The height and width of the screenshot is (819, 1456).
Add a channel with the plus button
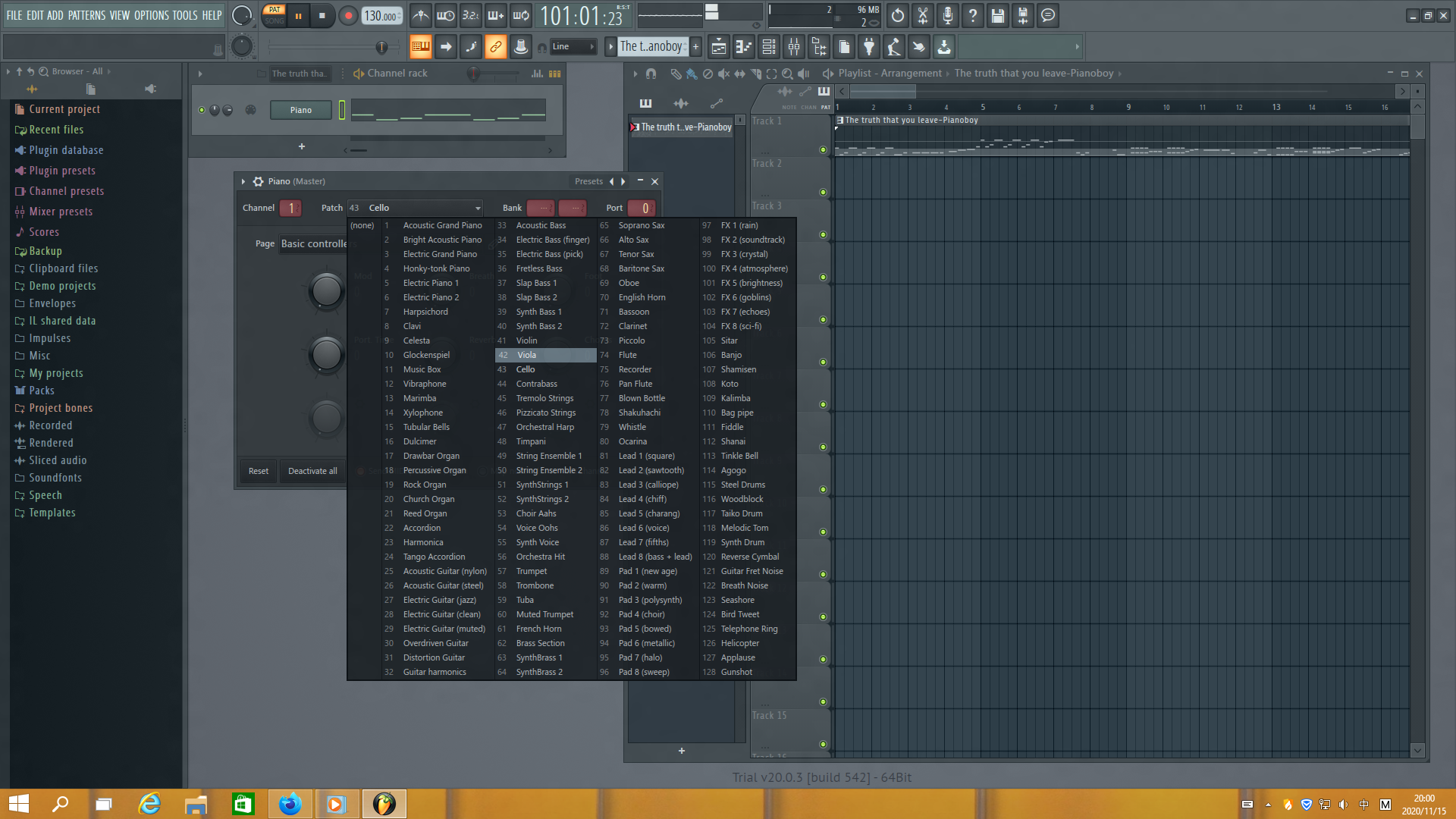pyautogui.click(x=302, y=146)
